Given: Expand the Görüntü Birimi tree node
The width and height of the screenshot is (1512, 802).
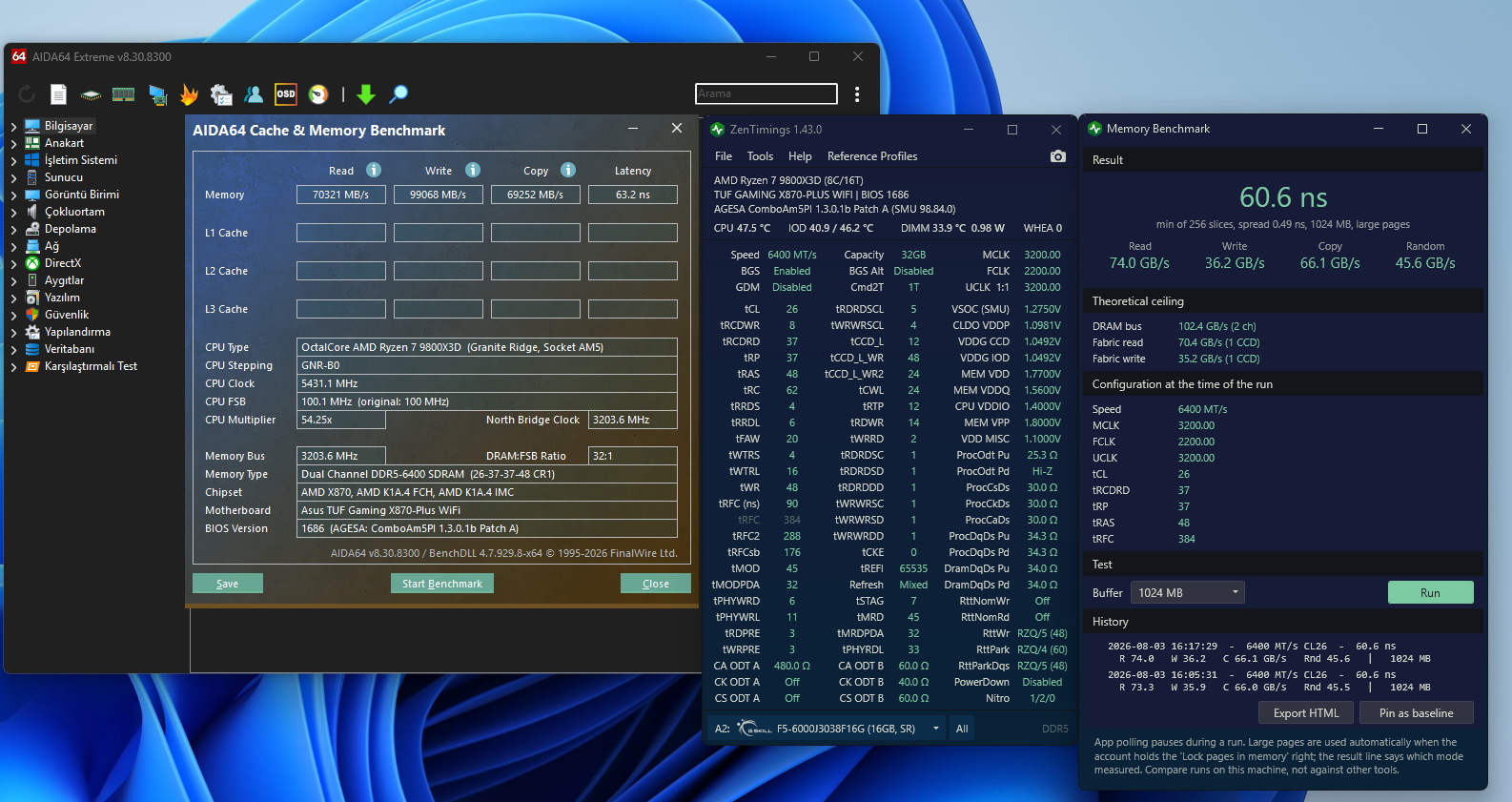Looking at the screenshot, I should [13, 195].
